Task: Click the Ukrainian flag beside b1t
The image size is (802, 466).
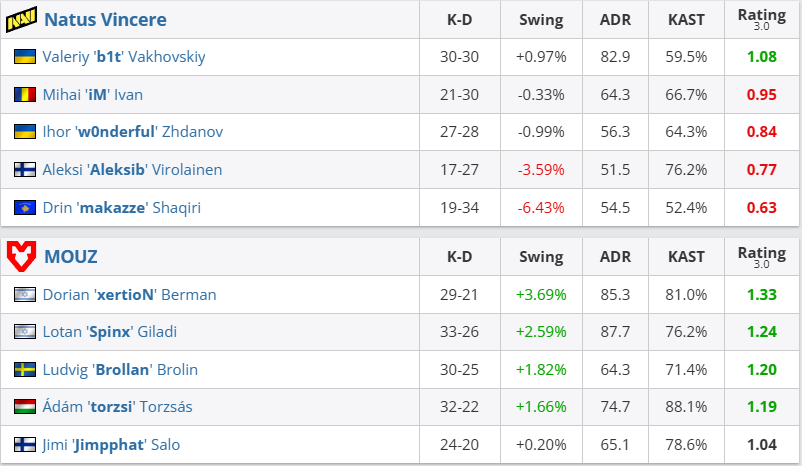Action: click(25, 57)
